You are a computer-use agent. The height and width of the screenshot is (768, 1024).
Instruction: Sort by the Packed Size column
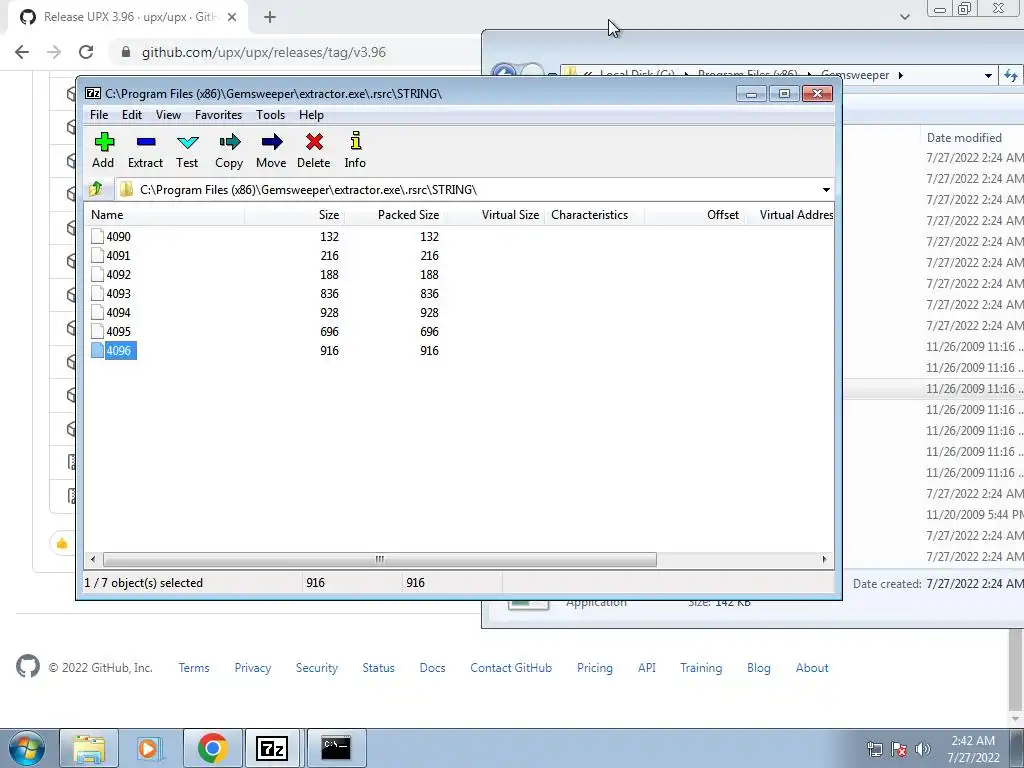(x=394, y=215)
